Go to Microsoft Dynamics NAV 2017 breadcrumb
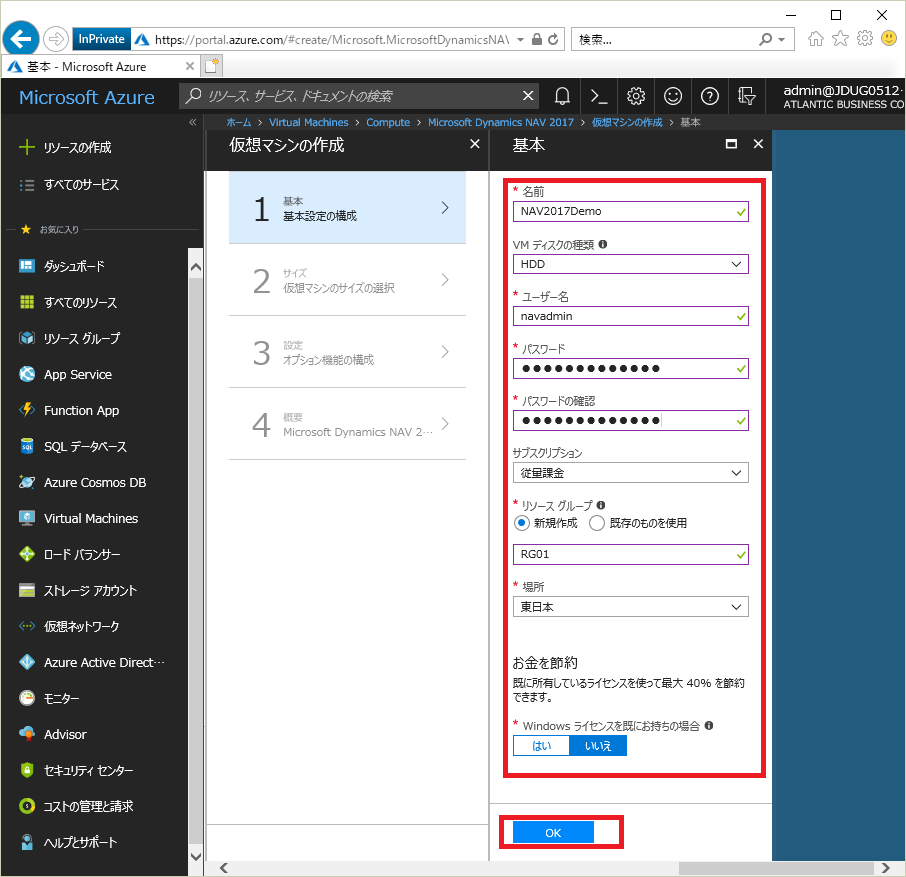 tap(500, 122)
